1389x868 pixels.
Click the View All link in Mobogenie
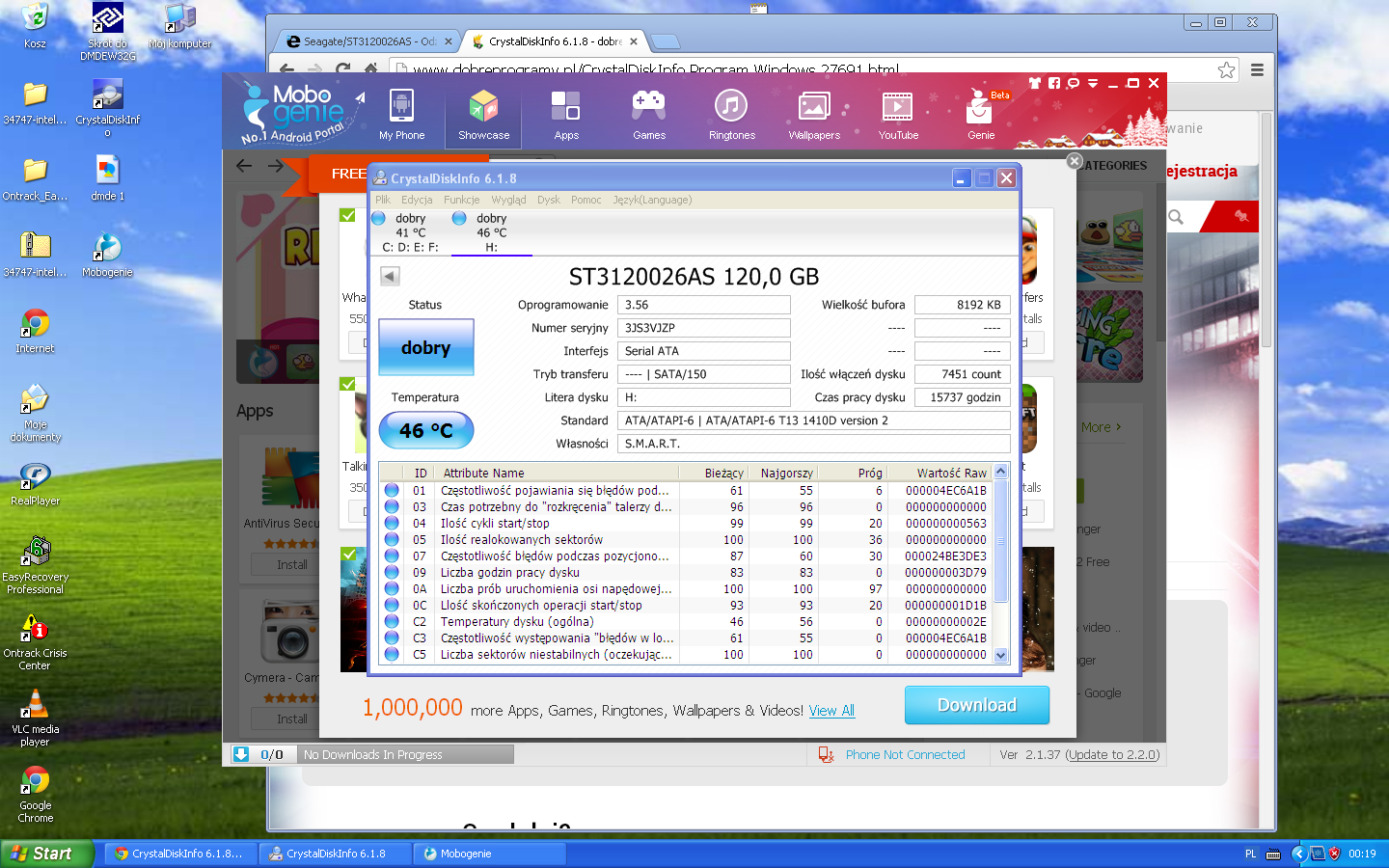[x=831, y=711]
